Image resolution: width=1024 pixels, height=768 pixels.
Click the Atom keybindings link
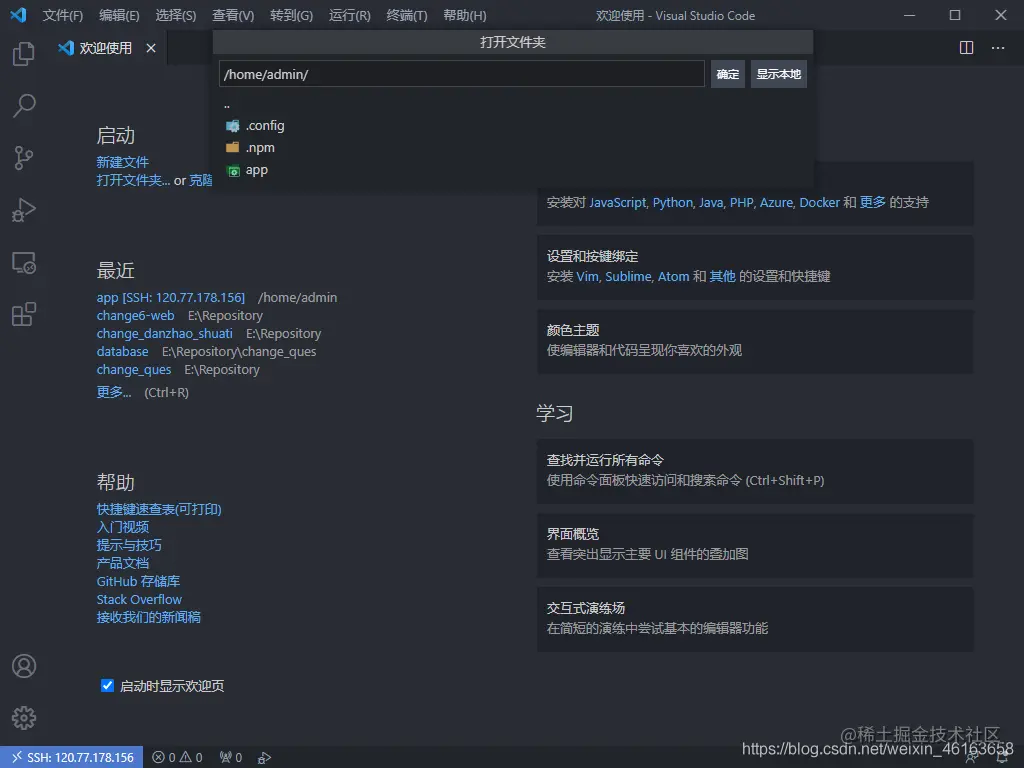[673, 276]
